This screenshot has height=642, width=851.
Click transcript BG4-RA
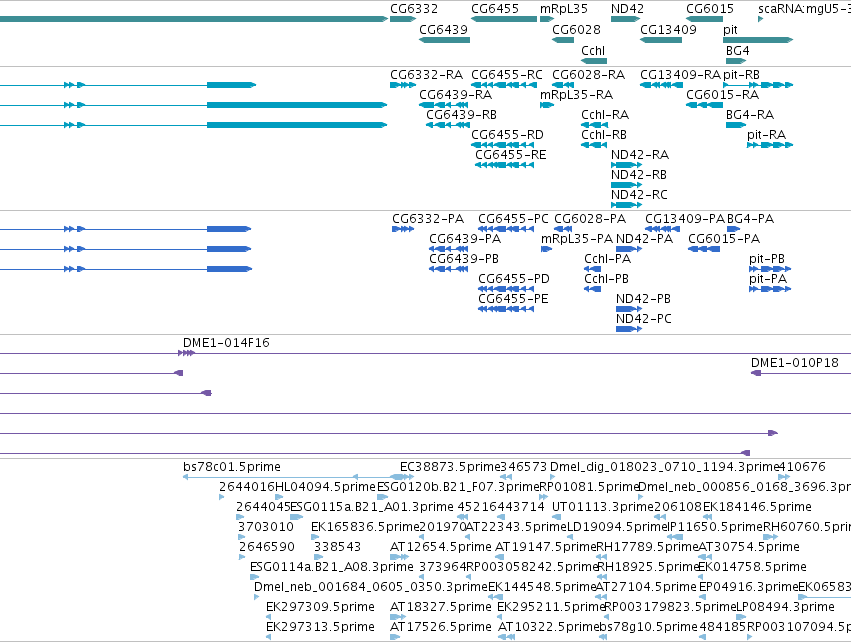pyautogui.click(x=750, y=115)
